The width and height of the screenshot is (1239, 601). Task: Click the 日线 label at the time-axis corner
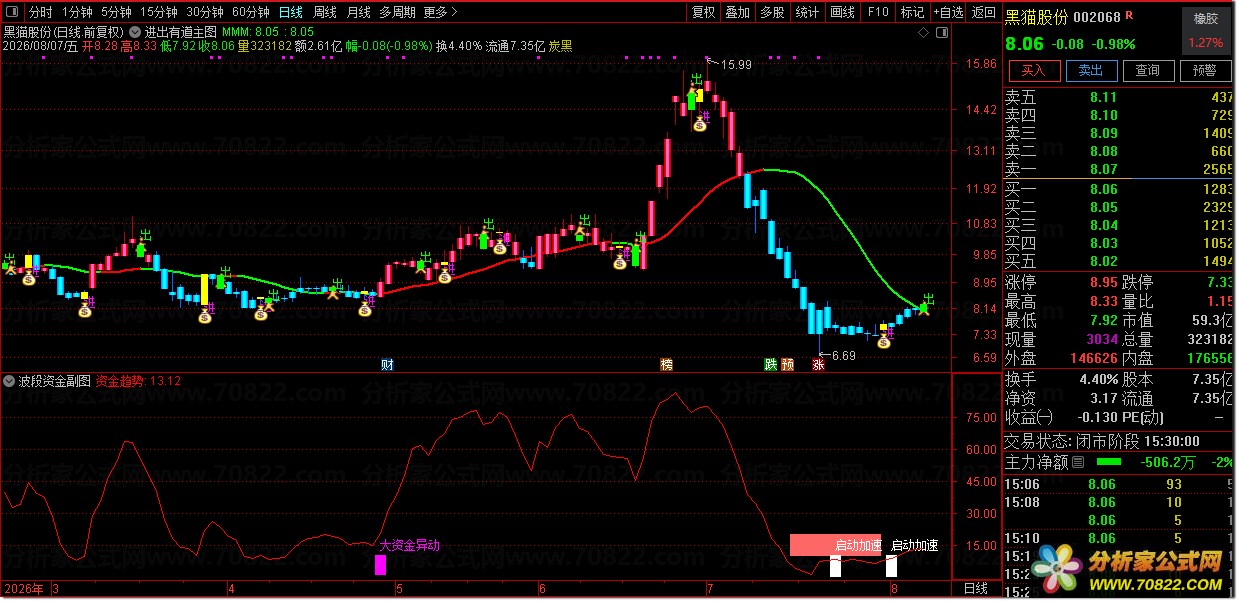975,588
